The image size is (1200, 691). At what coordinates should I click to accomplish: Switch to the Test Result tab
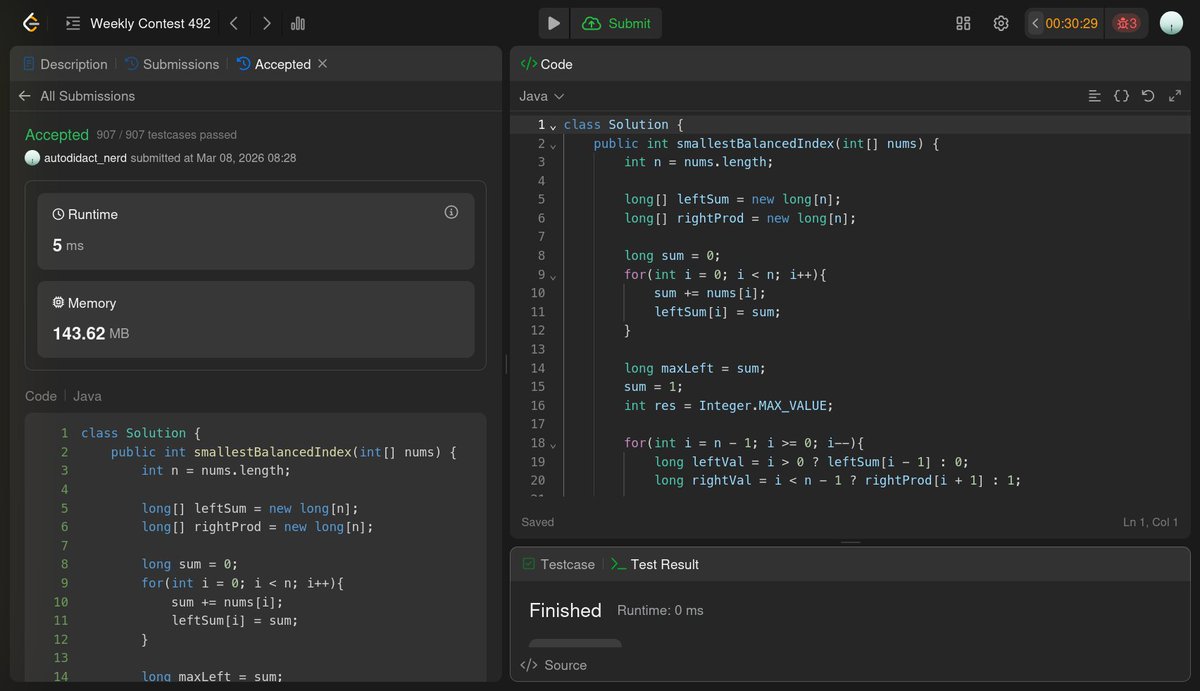pos(655,564)
